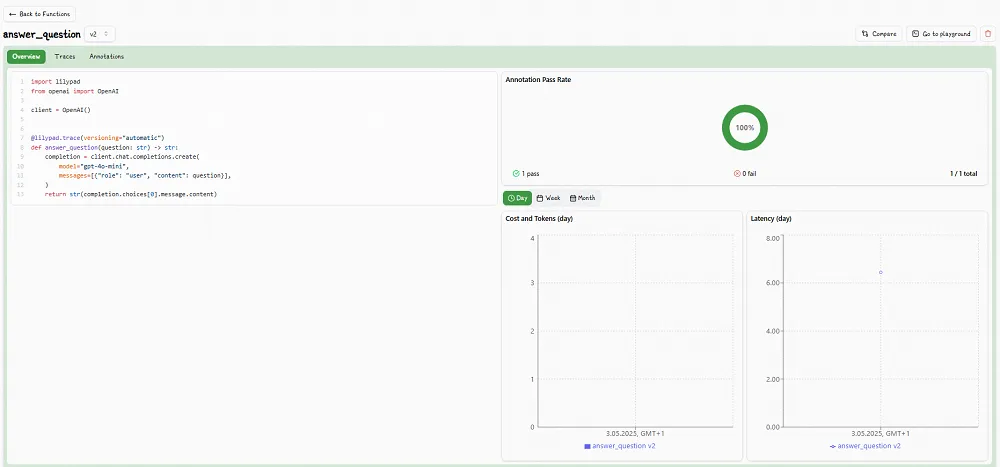Screen dimensions: 1000x467
Task: Switch the time range to Week
Action: click(x=548, y=198)
